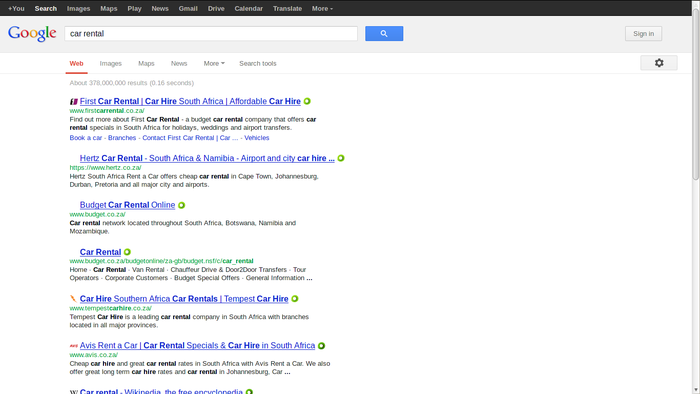Open Hertz Car Rental South Africa result
700x394 pixels.
(x=207, y=158)
